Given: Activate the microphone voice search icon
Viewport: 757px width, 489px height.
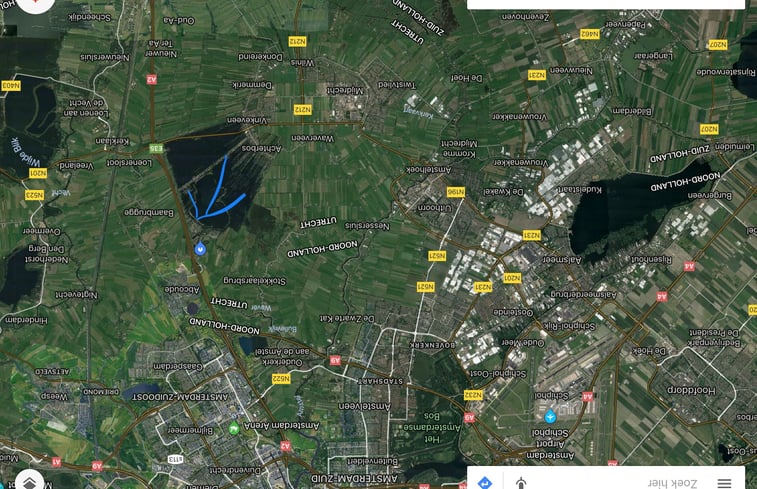Looking at the screenshot, I should 521,482.
